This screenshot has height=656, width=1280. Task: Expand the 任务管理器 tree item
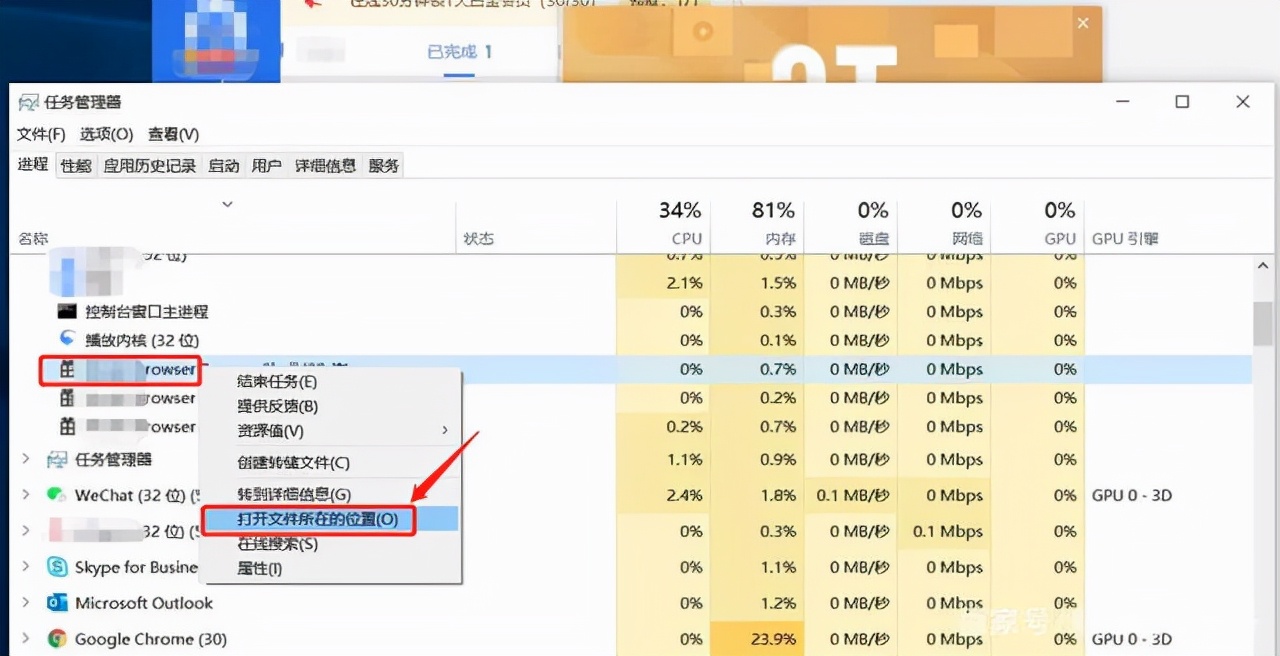pos(24,459)
